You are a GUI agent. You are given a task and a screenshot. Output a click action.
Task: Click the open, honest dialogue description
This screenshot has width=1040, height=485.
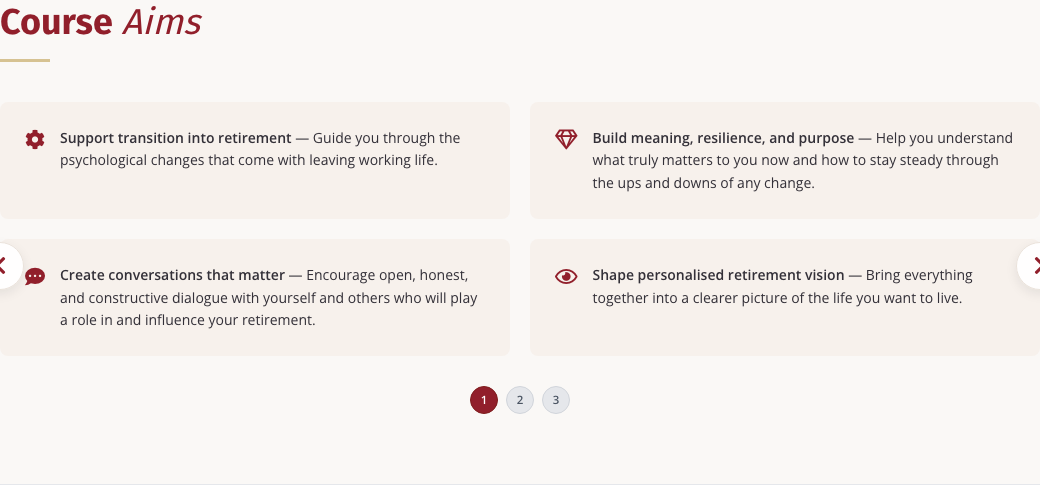(x=269, y=297)
